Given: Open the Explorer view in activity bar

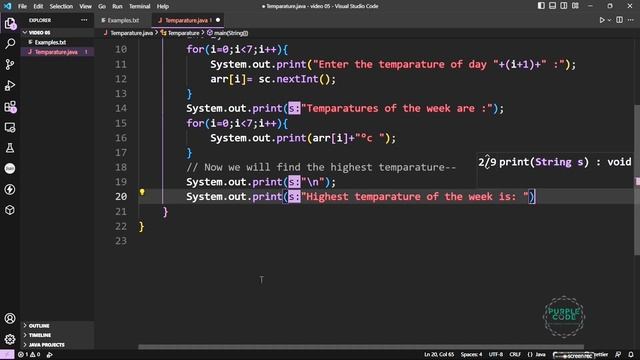Looking at the screenshot, I should [x=10, y=23].
